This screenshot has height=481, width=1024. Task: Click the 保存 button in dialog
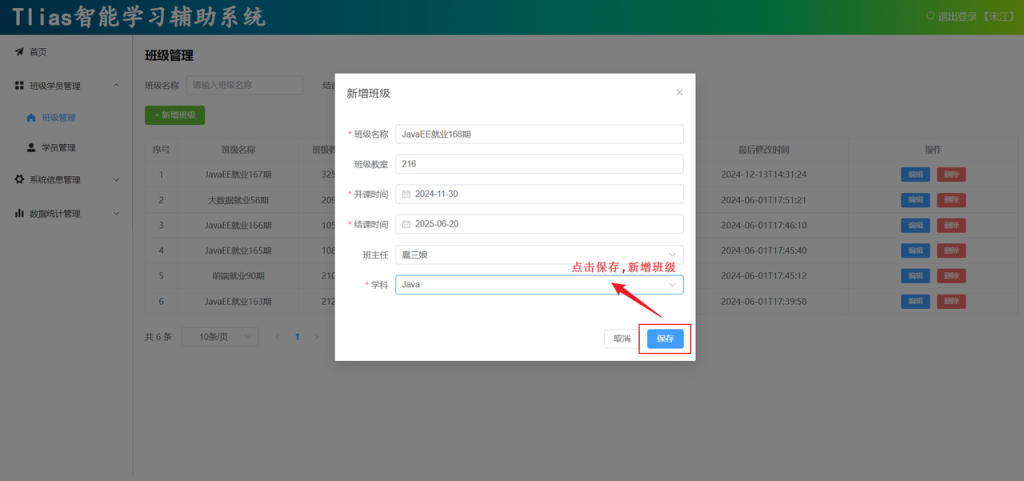point(665,339)
